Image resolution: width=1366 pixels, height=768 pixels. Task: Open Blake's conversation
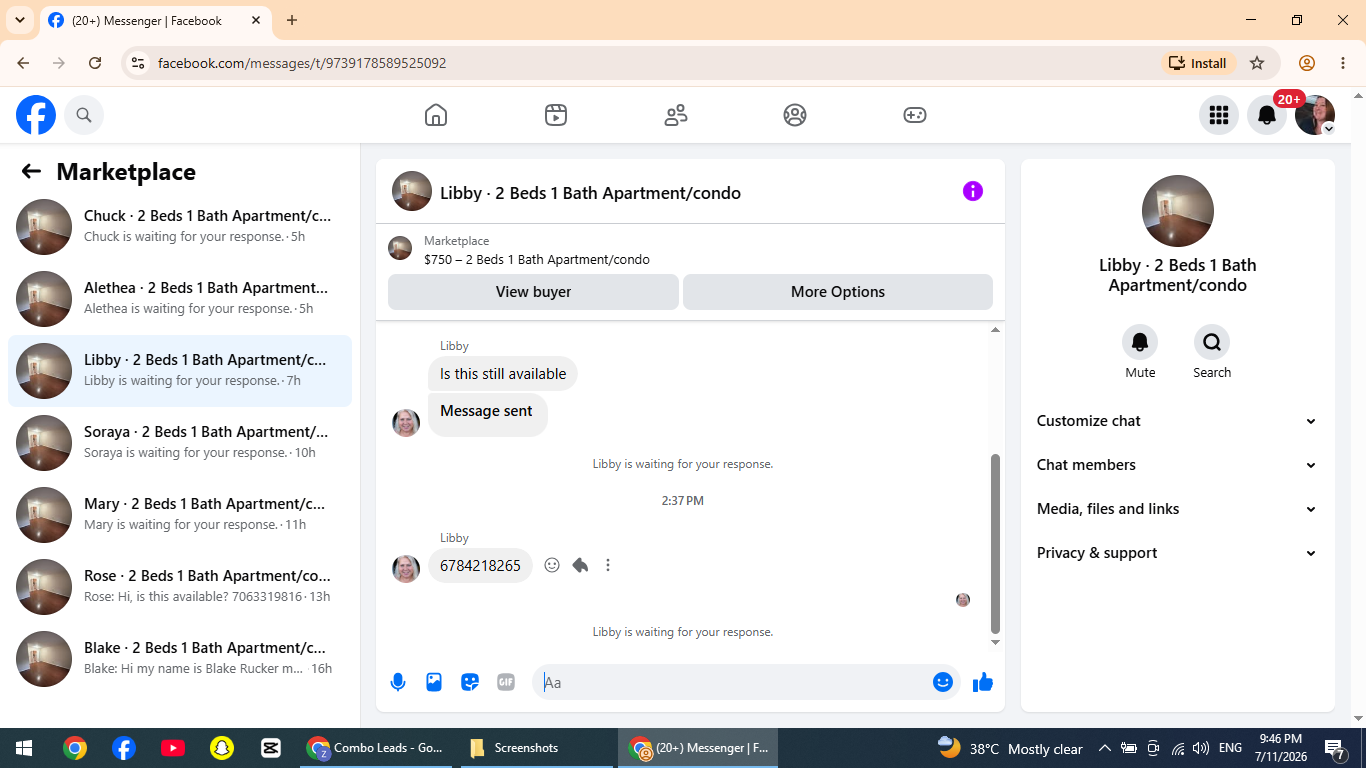pos(180,659)
